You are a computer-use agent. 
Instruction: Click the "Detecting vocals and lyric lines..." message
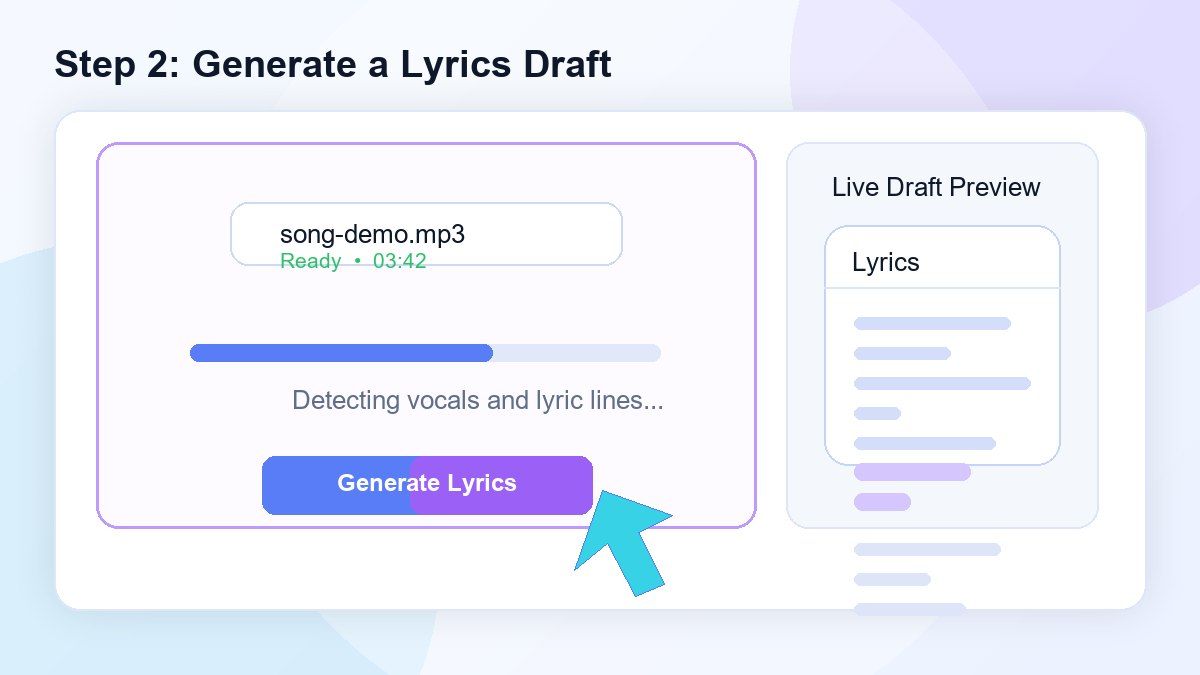point(478,401)
